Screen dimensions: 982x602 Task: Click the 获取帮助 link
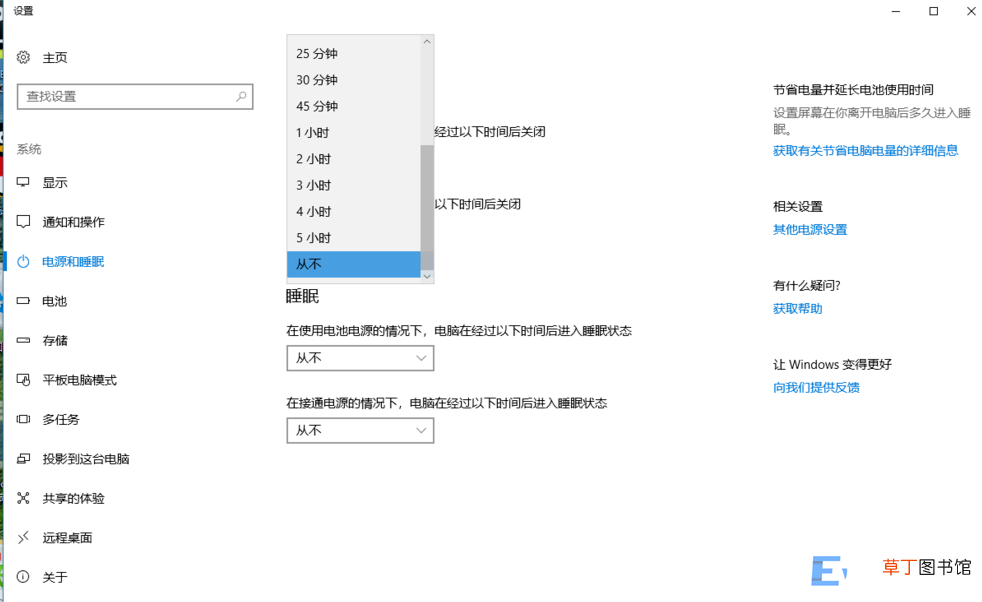[x=797, y=308]
